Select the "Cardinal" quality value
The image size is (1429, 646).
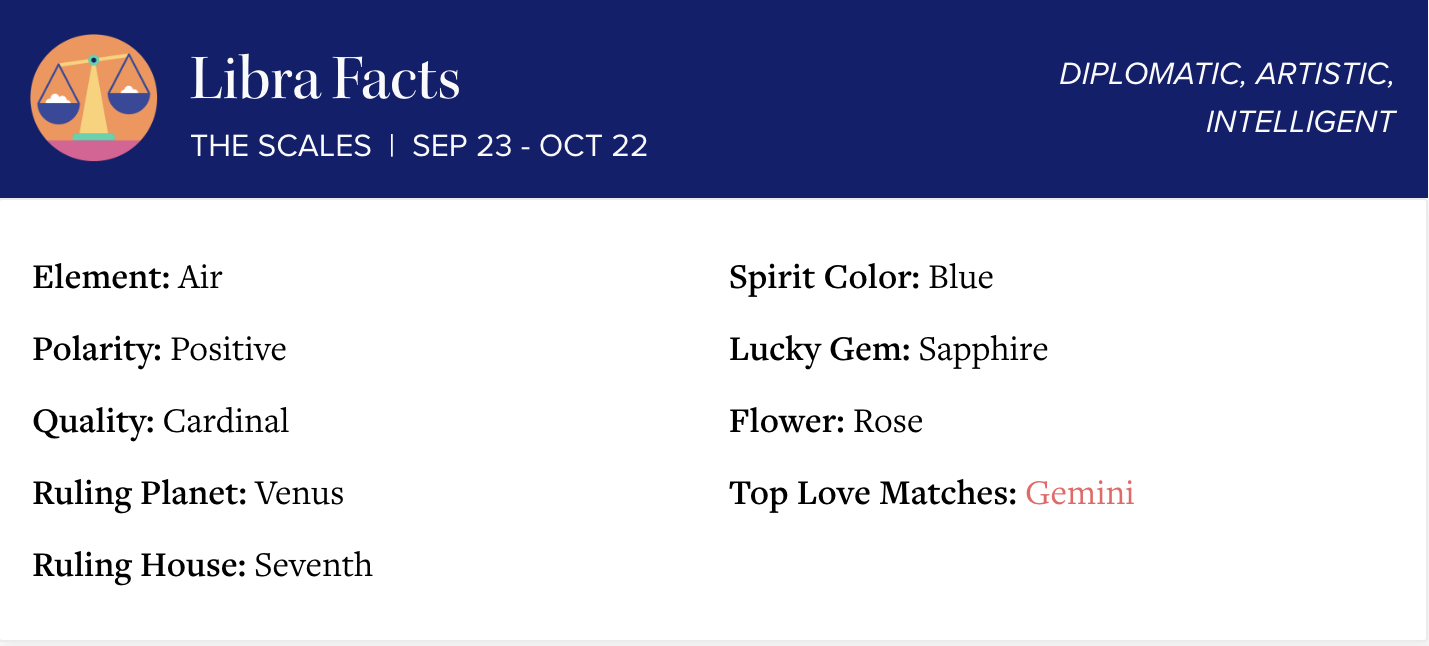226,421
